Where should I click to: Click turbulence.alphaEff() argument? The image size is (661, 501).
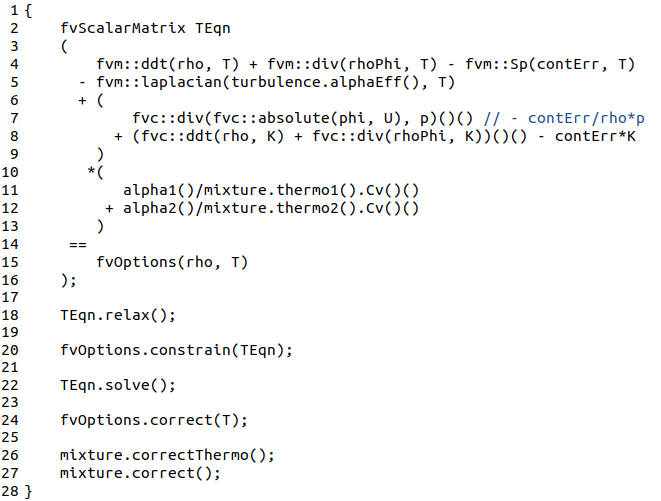325,82
